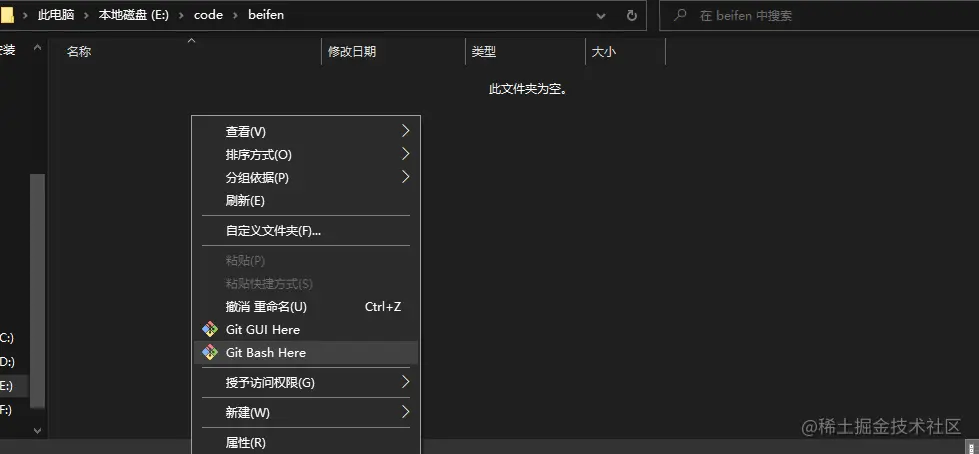Click the magnifier icon in search box
Image resolution: width=979 pixels, height=454 pixels.
pos(681,15)
